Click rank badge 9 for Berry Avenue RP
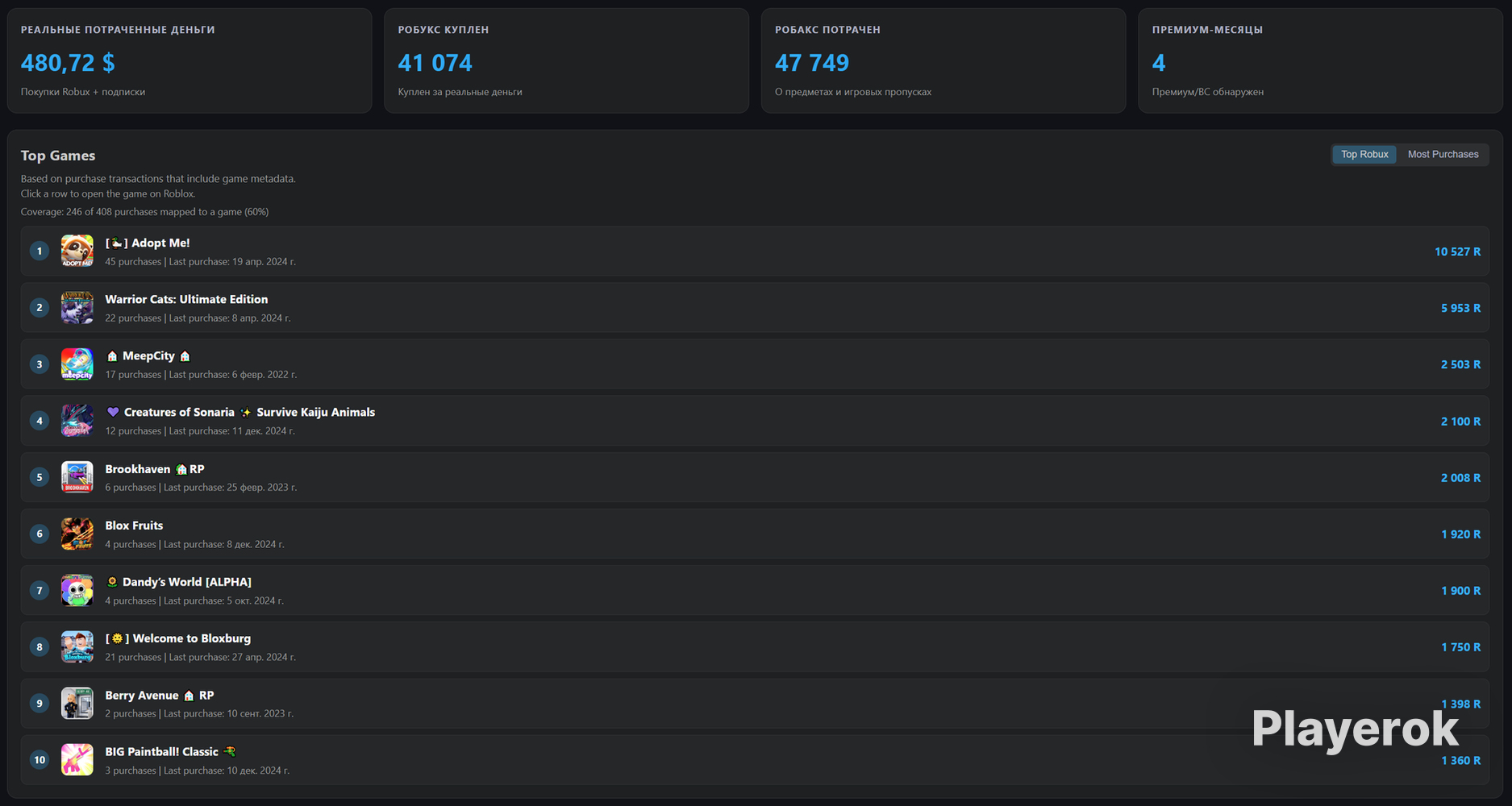Image resolution: width=1512 pixels, height=806 pixels. tap(40, 703)
